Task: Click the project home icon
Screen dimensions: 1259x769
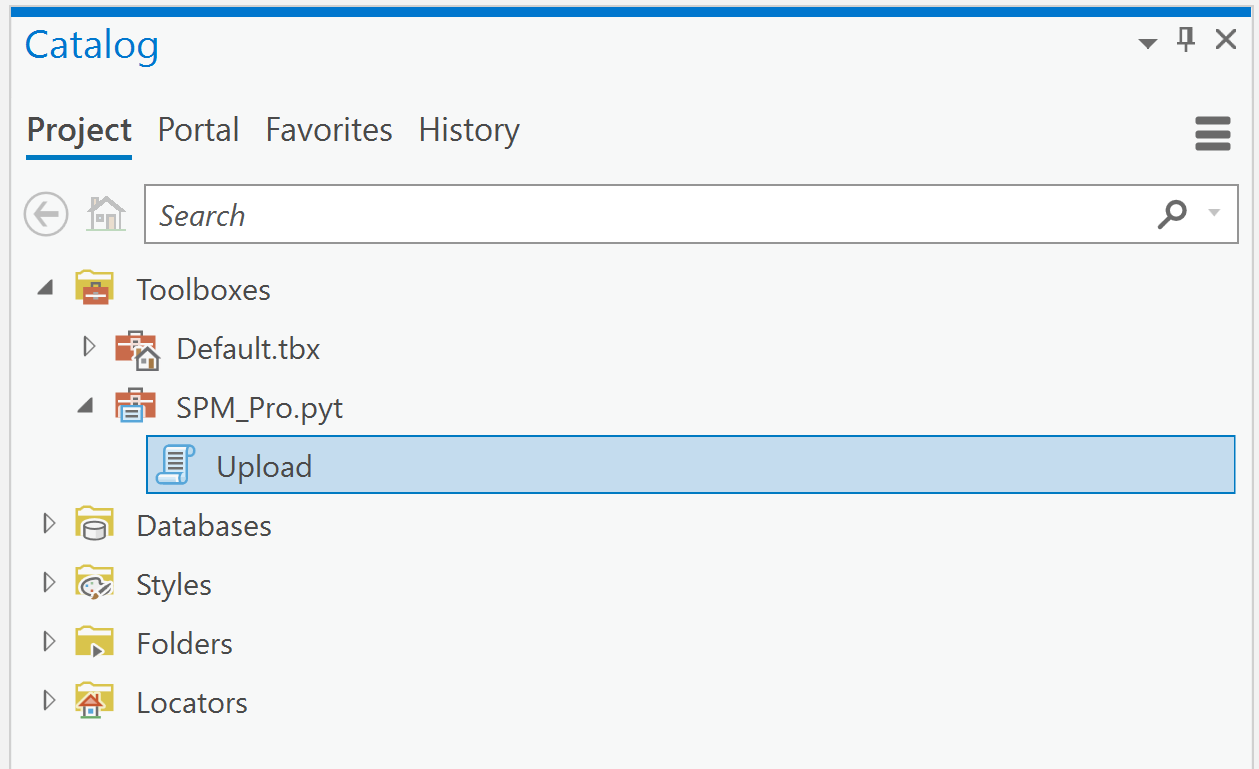Action: click(106, 214)
